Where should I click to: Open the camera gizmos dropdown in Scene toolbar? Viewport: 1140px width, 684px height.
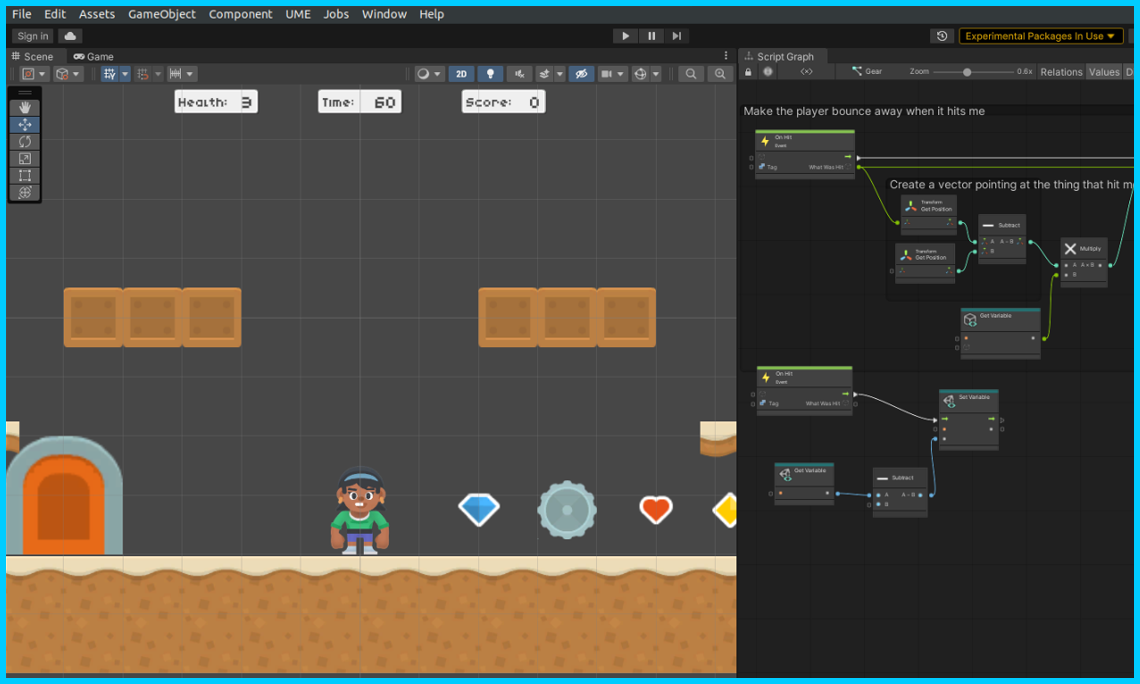click(612, 73)
